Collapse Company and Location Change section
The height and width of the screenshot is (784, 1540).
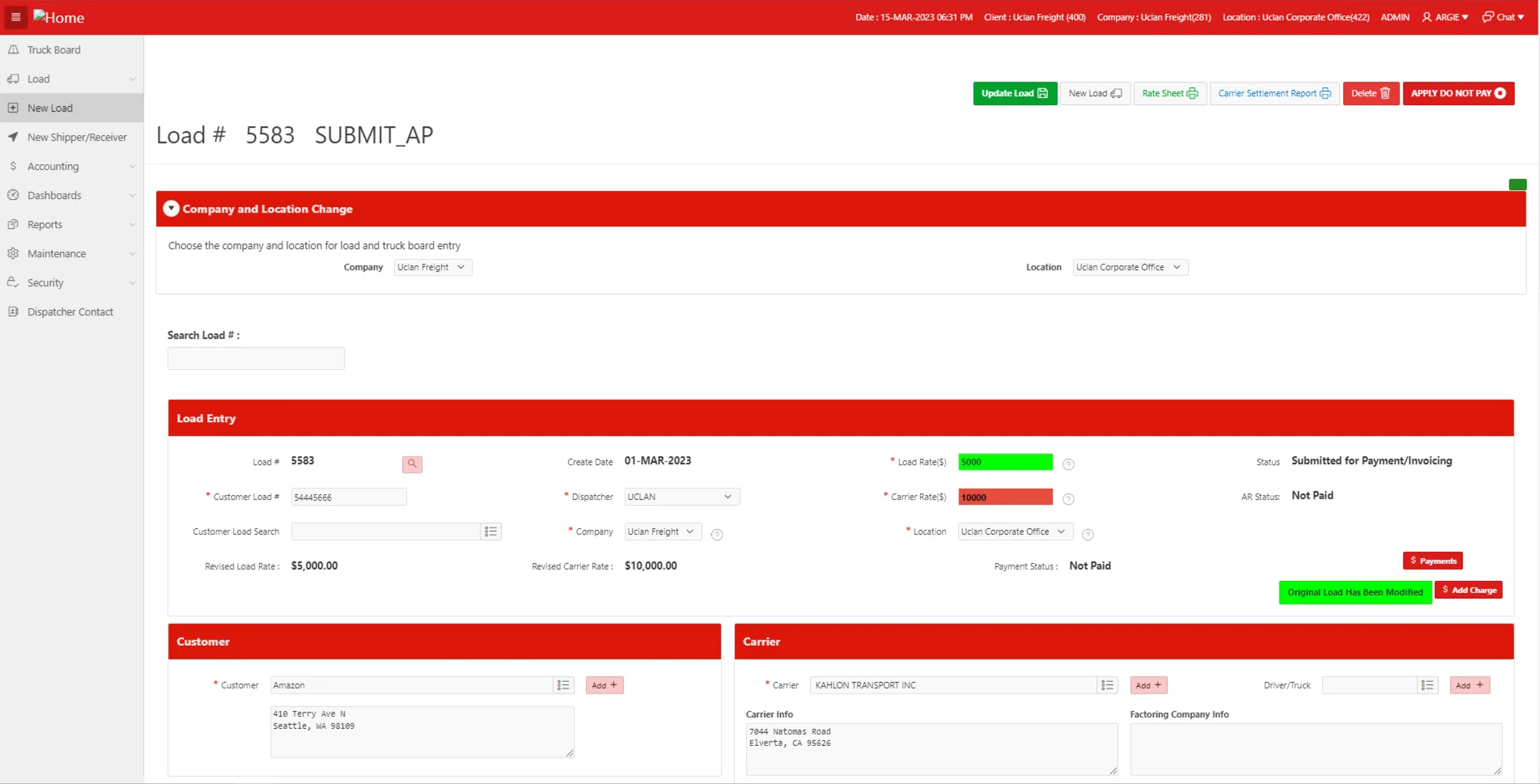(171, 209)
